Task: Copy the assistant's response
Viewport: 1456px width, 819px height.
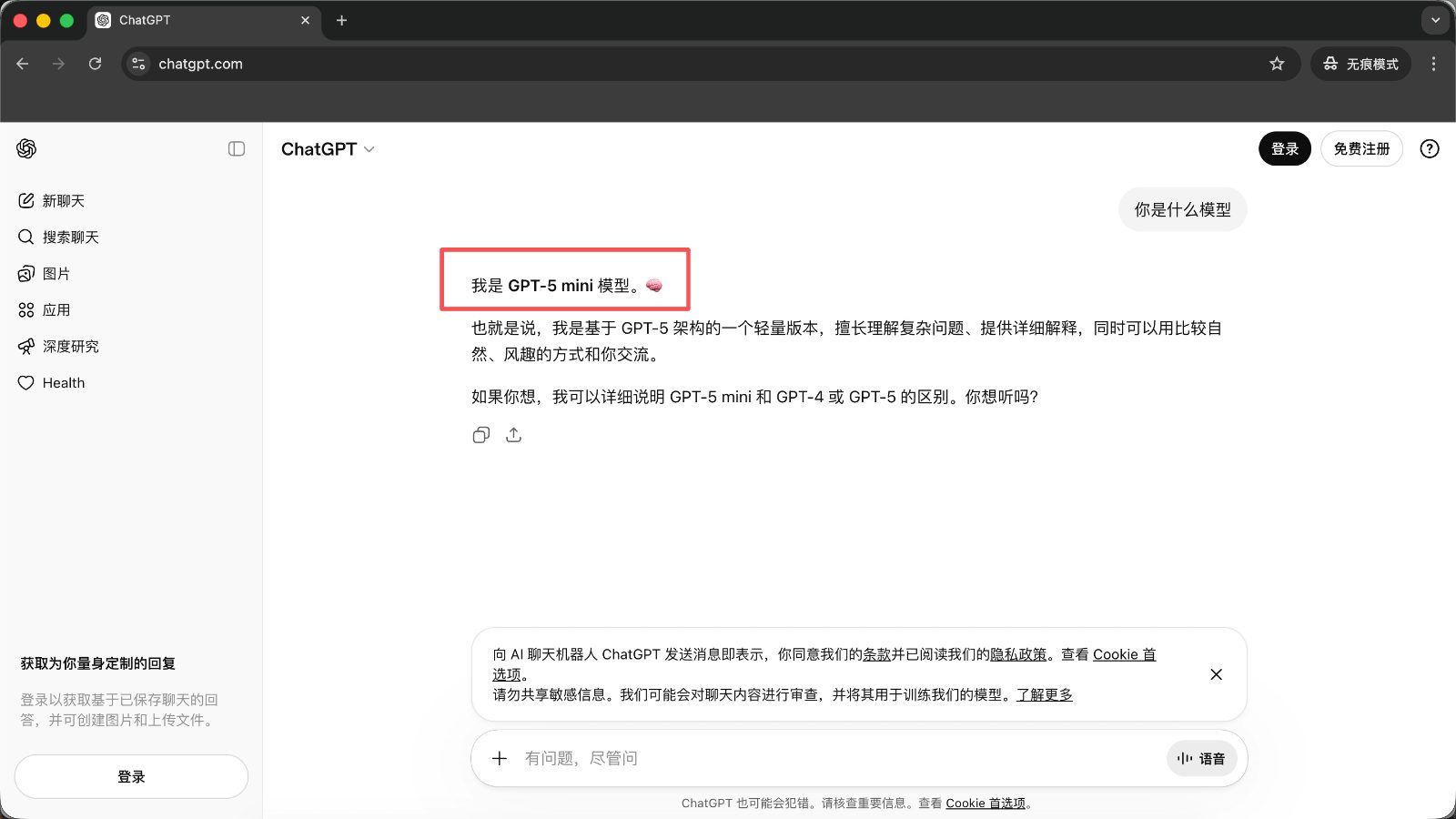Action: tap(481, 435)
